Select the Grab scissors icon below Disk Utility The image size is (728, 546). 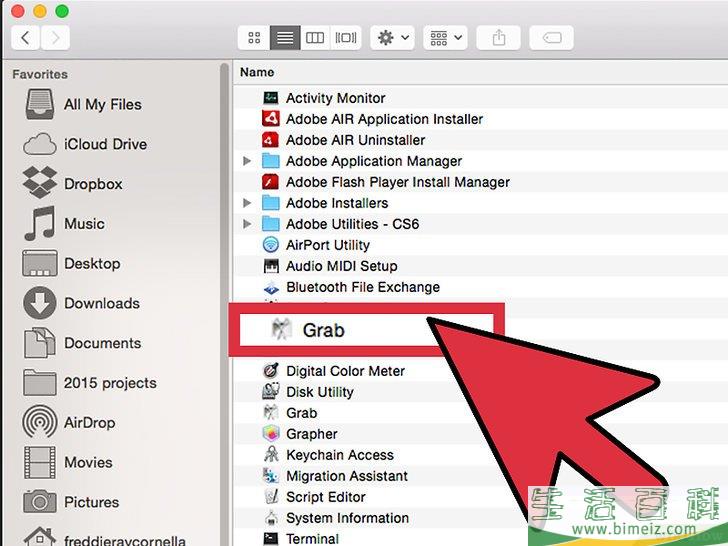271,413
